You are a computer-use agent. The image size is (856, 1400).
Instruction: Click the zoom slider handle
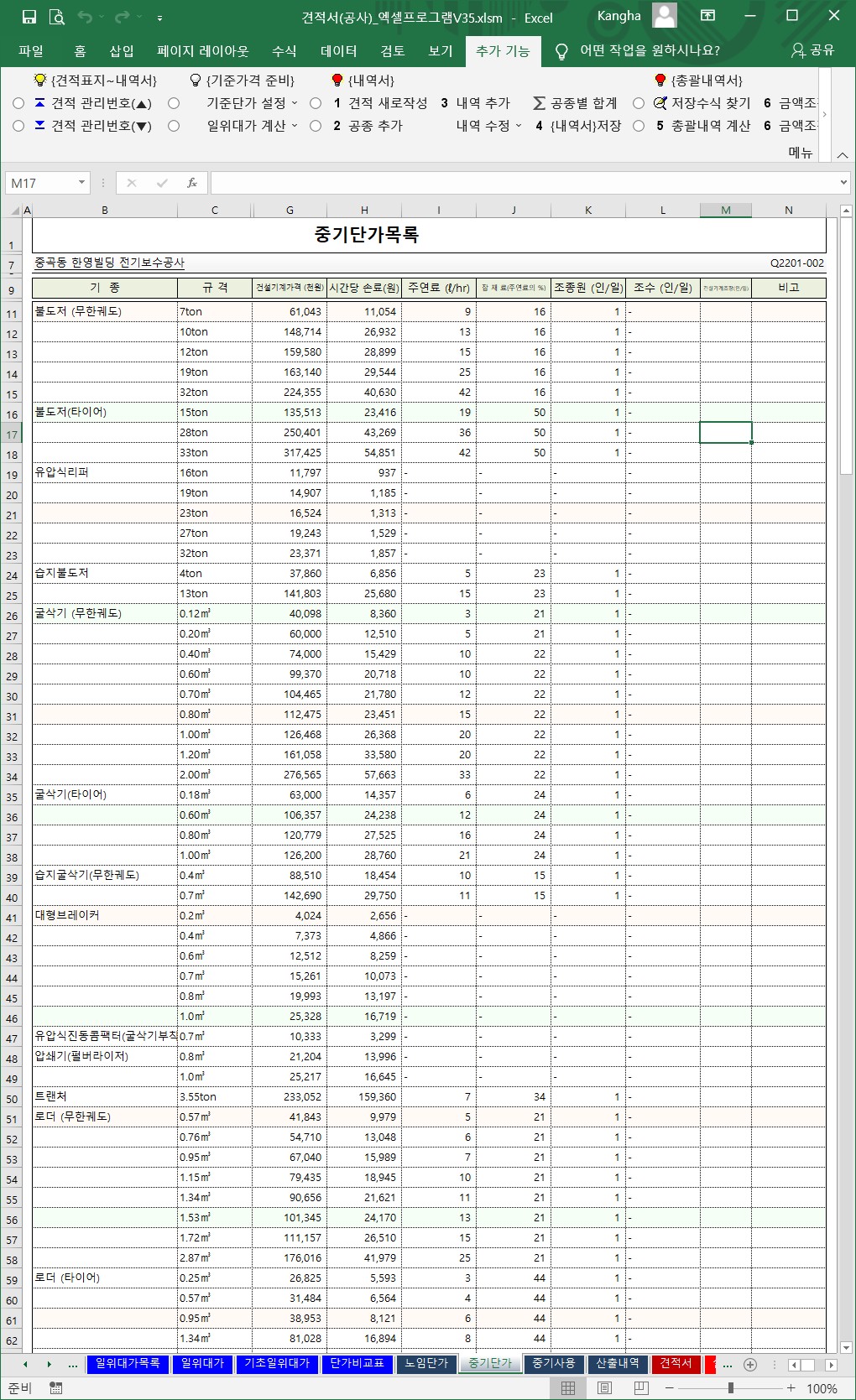coord(731,1388)
